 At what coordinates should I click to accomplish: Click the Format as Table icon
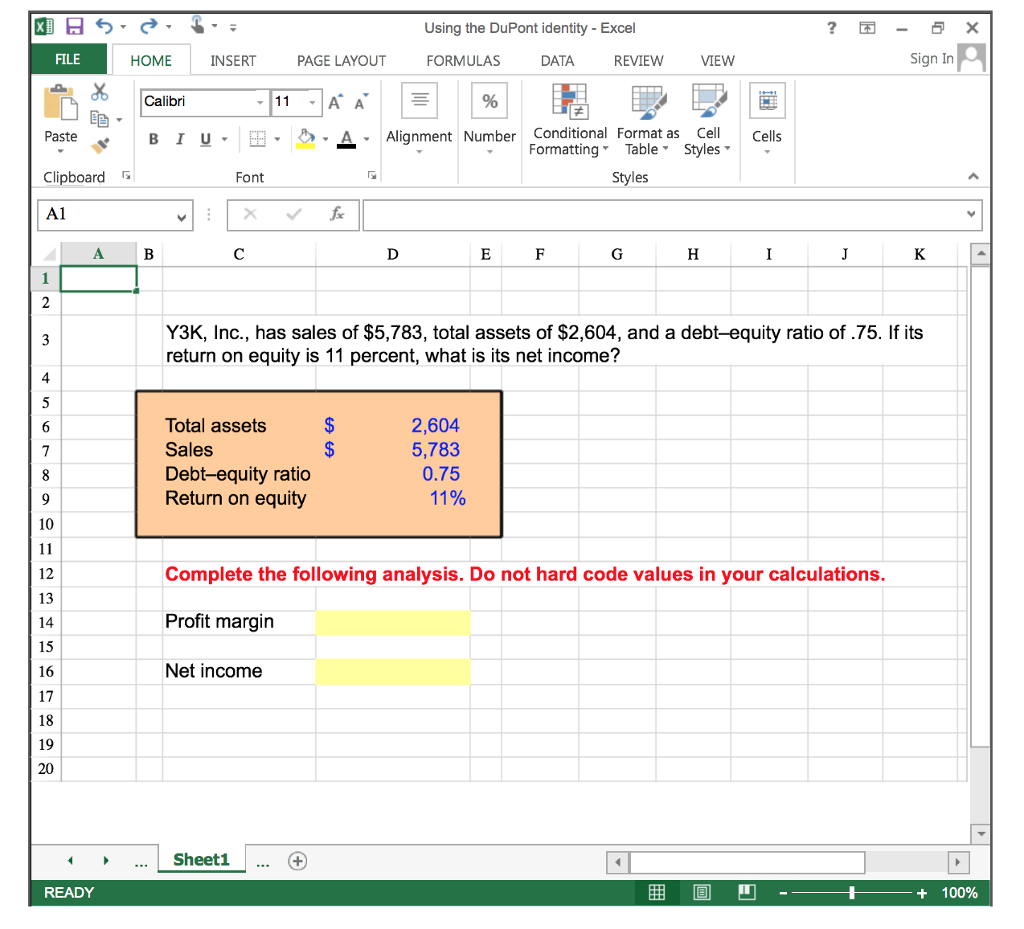pos(647,102)
